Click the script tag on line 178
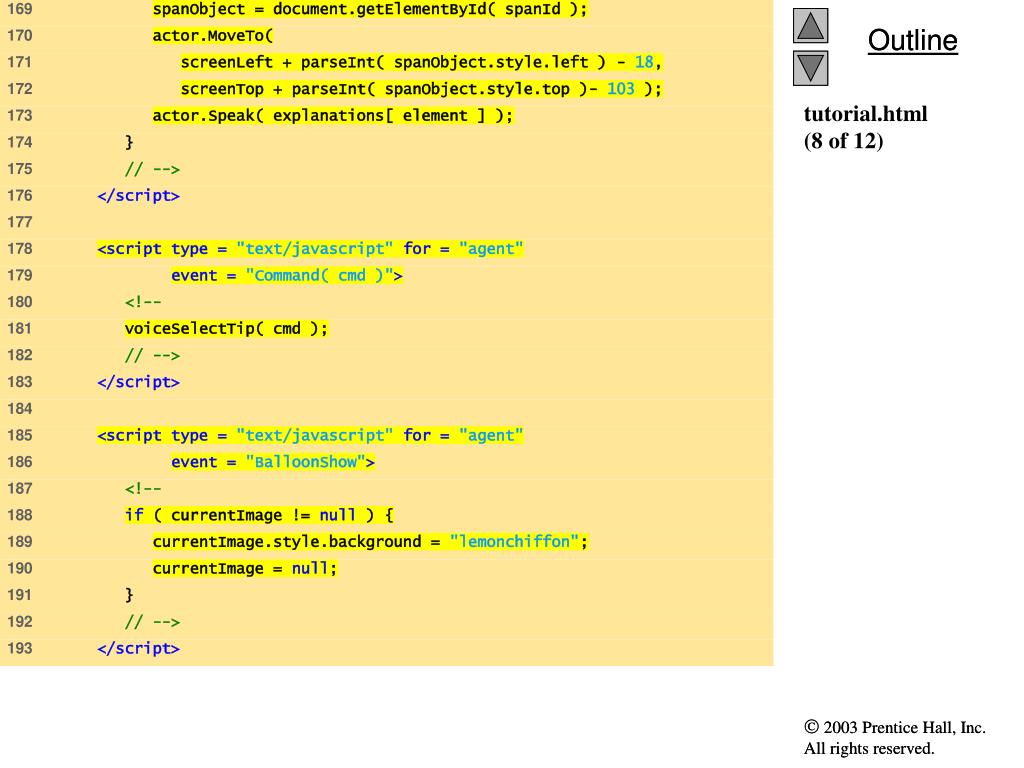Screen dimensions: 1024x768 click(310, 249)
